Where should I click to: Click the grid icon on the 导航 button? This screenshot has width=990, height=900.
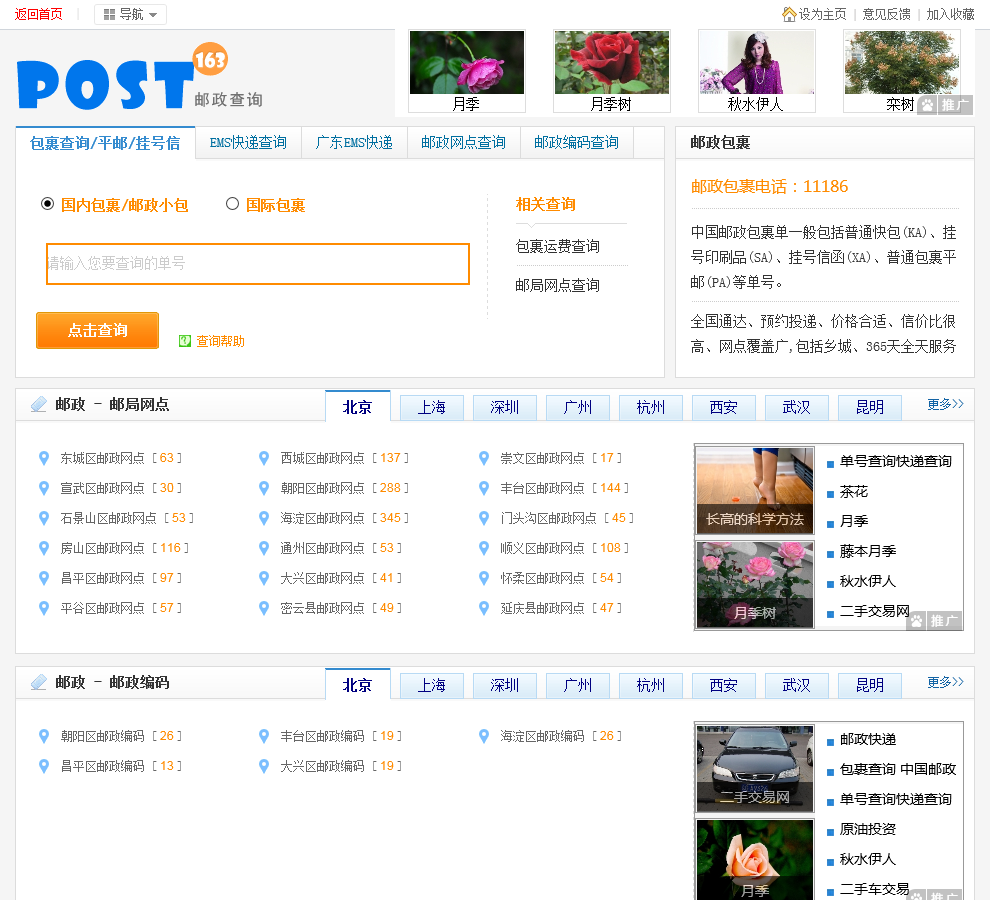(x=109, y=14)
